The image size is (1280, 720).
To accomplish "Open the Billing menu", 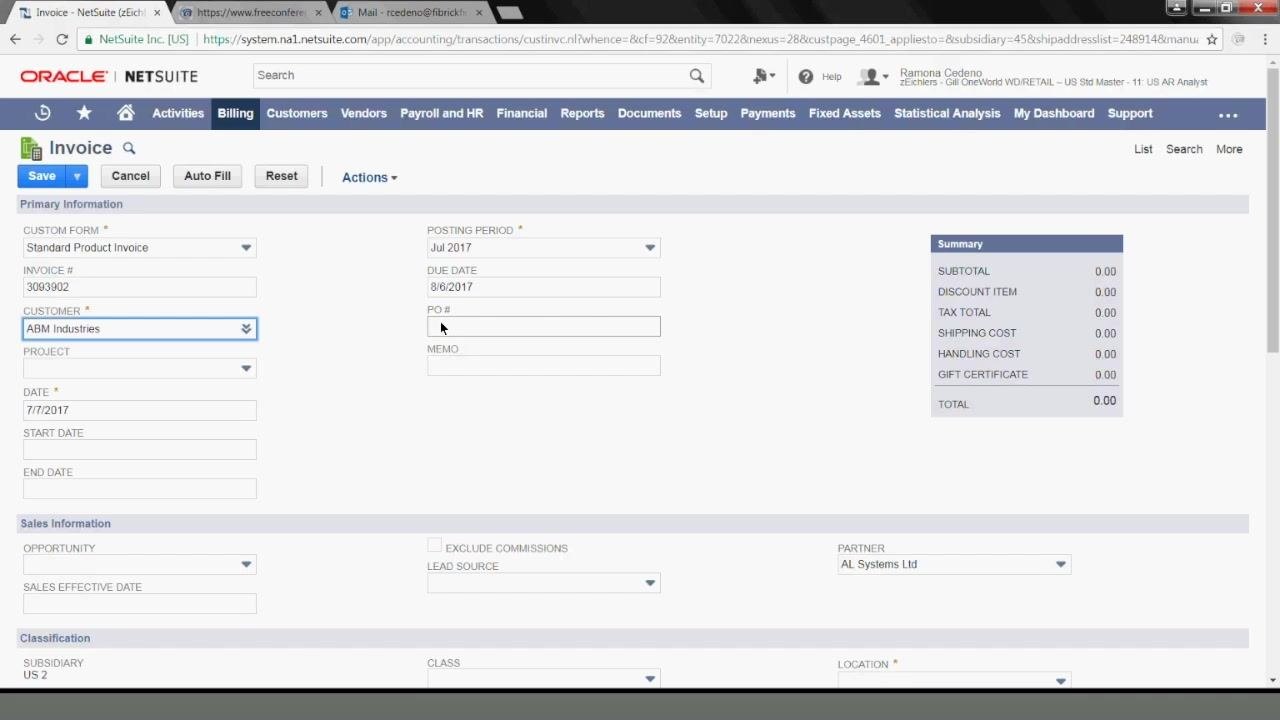I will [x=236, y=113].
